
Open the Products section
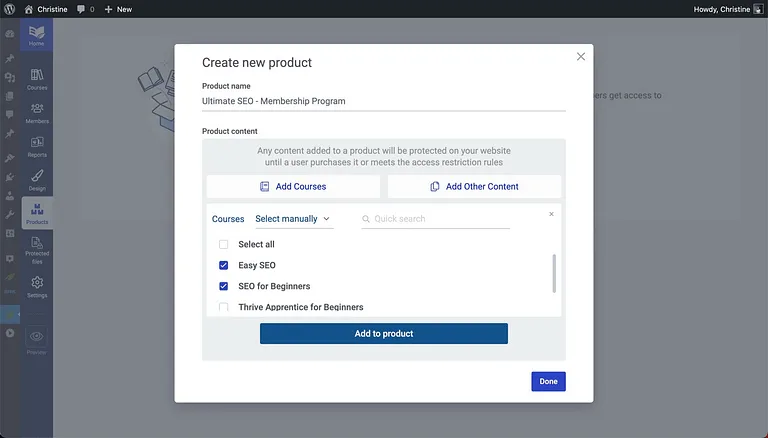click(x=37, y=214)
